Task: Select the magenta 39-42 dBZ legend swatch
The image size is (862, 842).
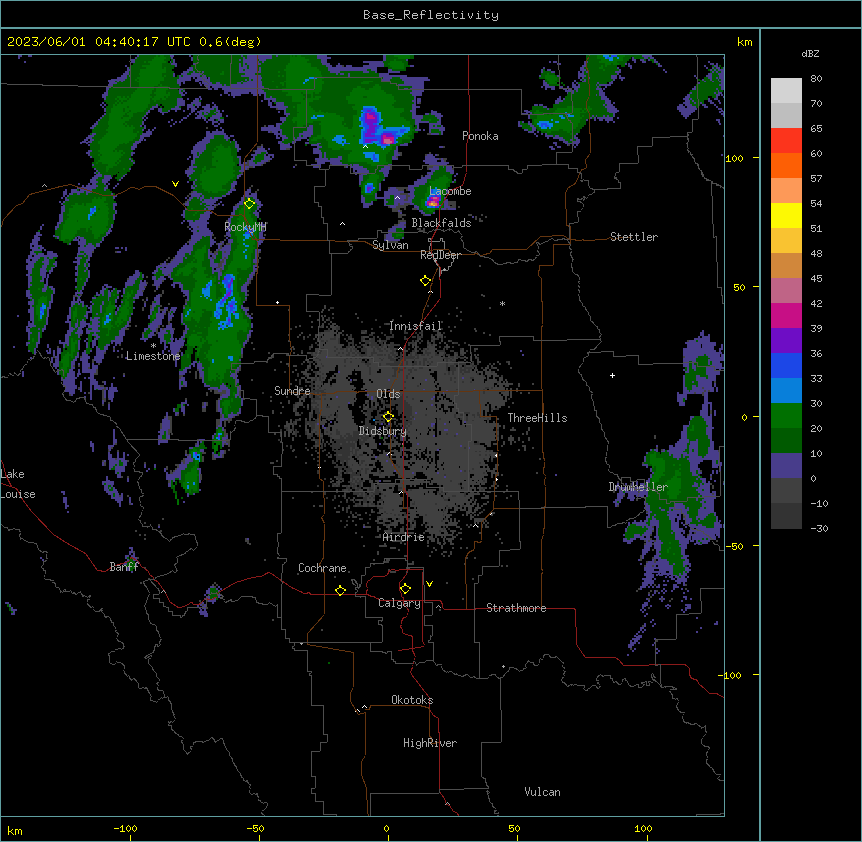Action: [x=786, y=315]
